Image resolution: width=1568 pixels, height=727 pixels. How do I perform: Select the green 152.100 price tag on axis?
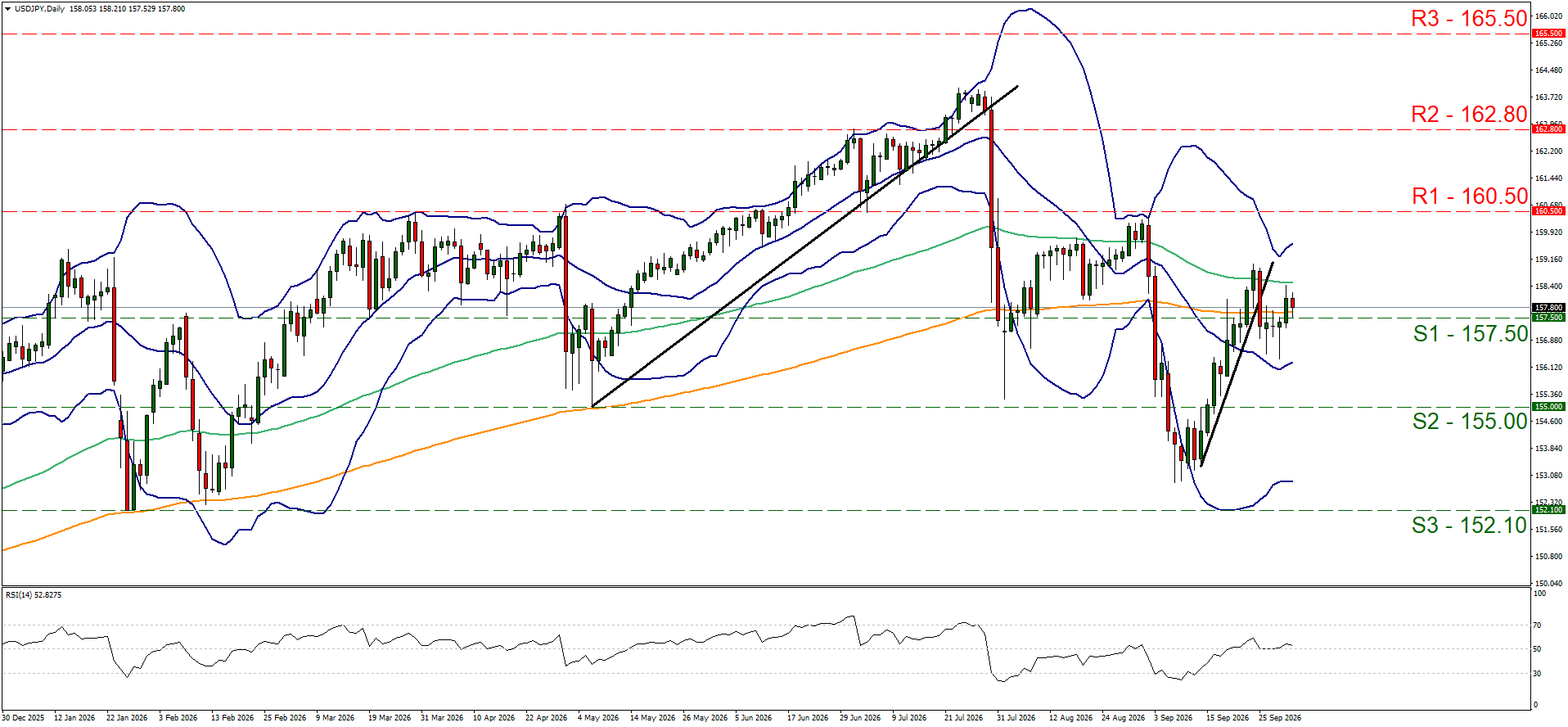[1548, 509]
